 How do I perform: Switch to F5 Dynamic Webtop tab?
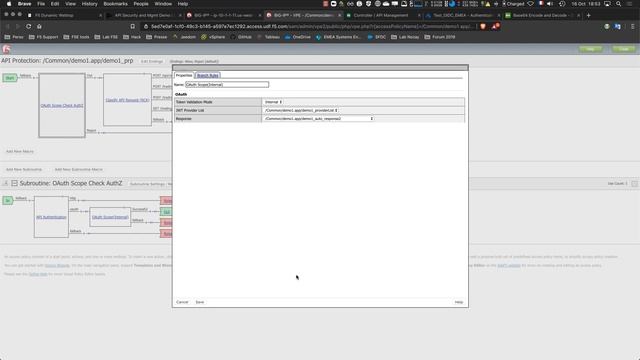[64, 16]
